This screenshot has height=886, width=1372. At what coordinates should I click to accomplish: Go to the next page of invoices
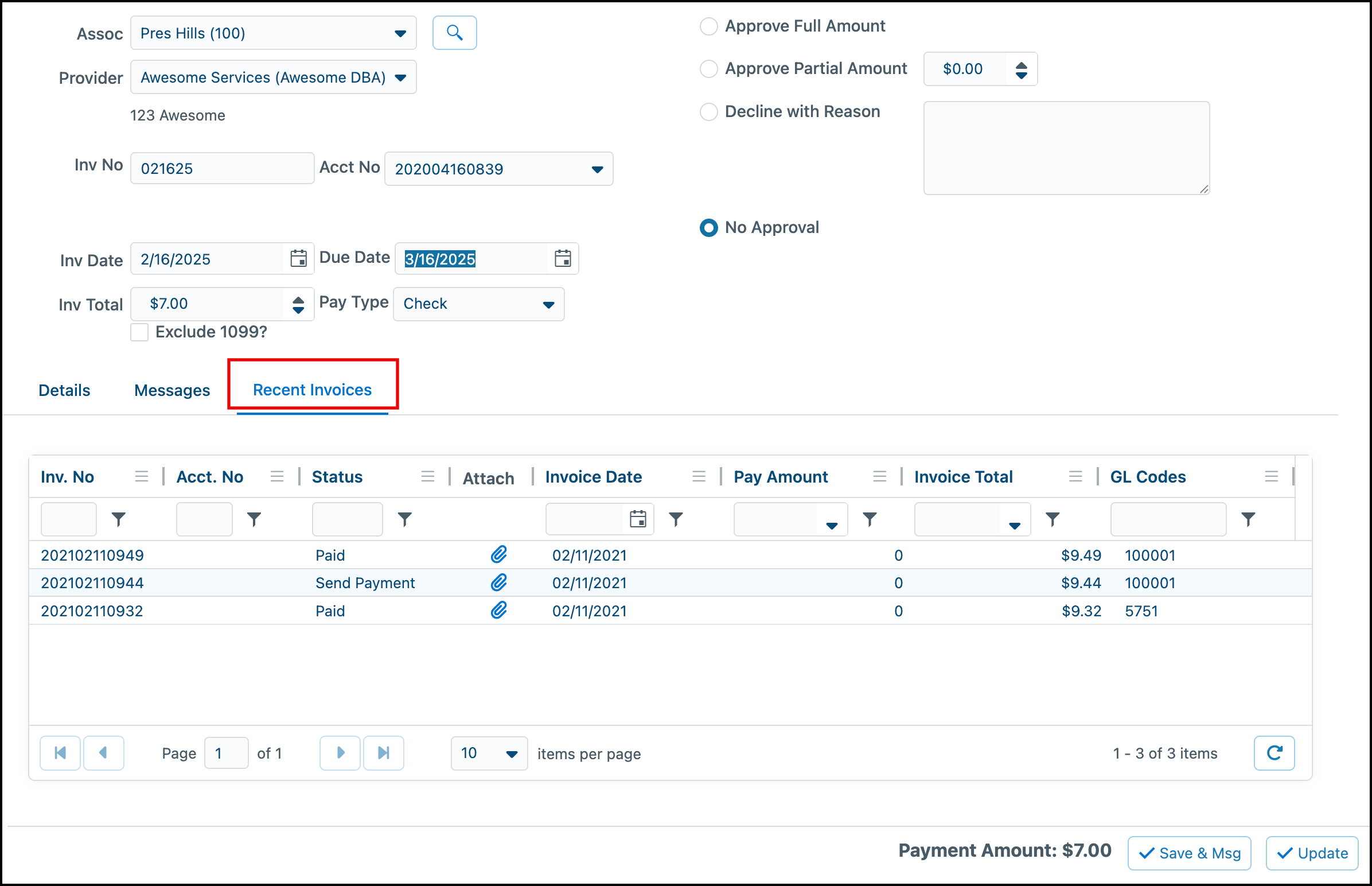coord(340,752)
